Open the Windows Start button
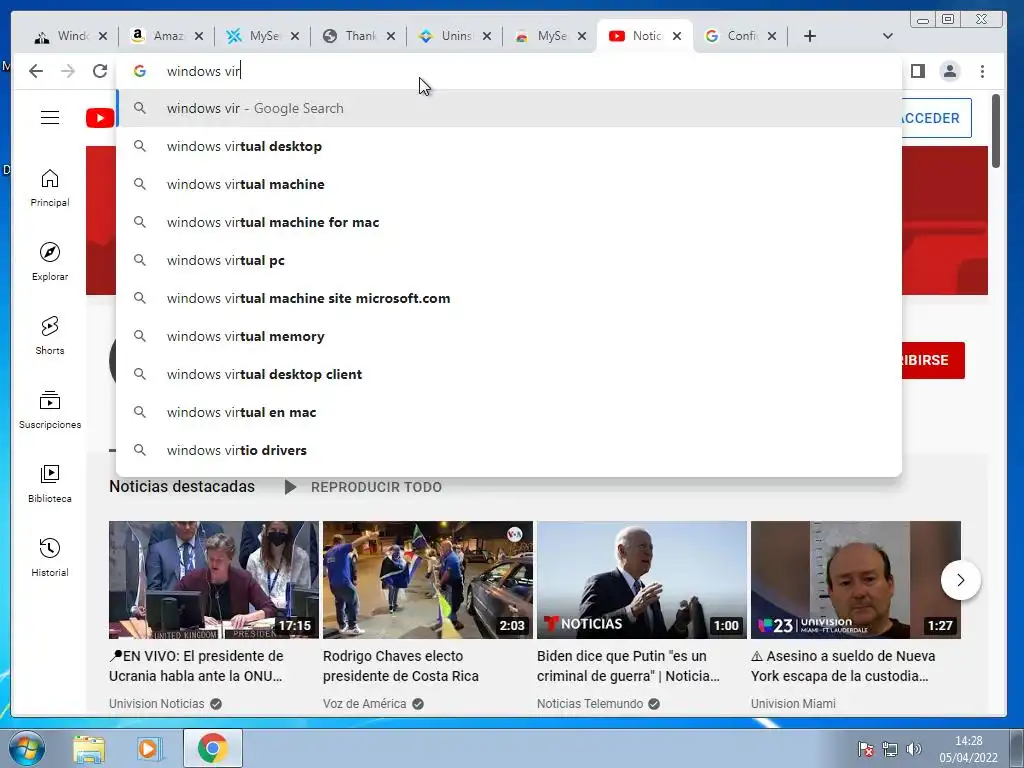 pyautogui.click(x=26, y=748)
